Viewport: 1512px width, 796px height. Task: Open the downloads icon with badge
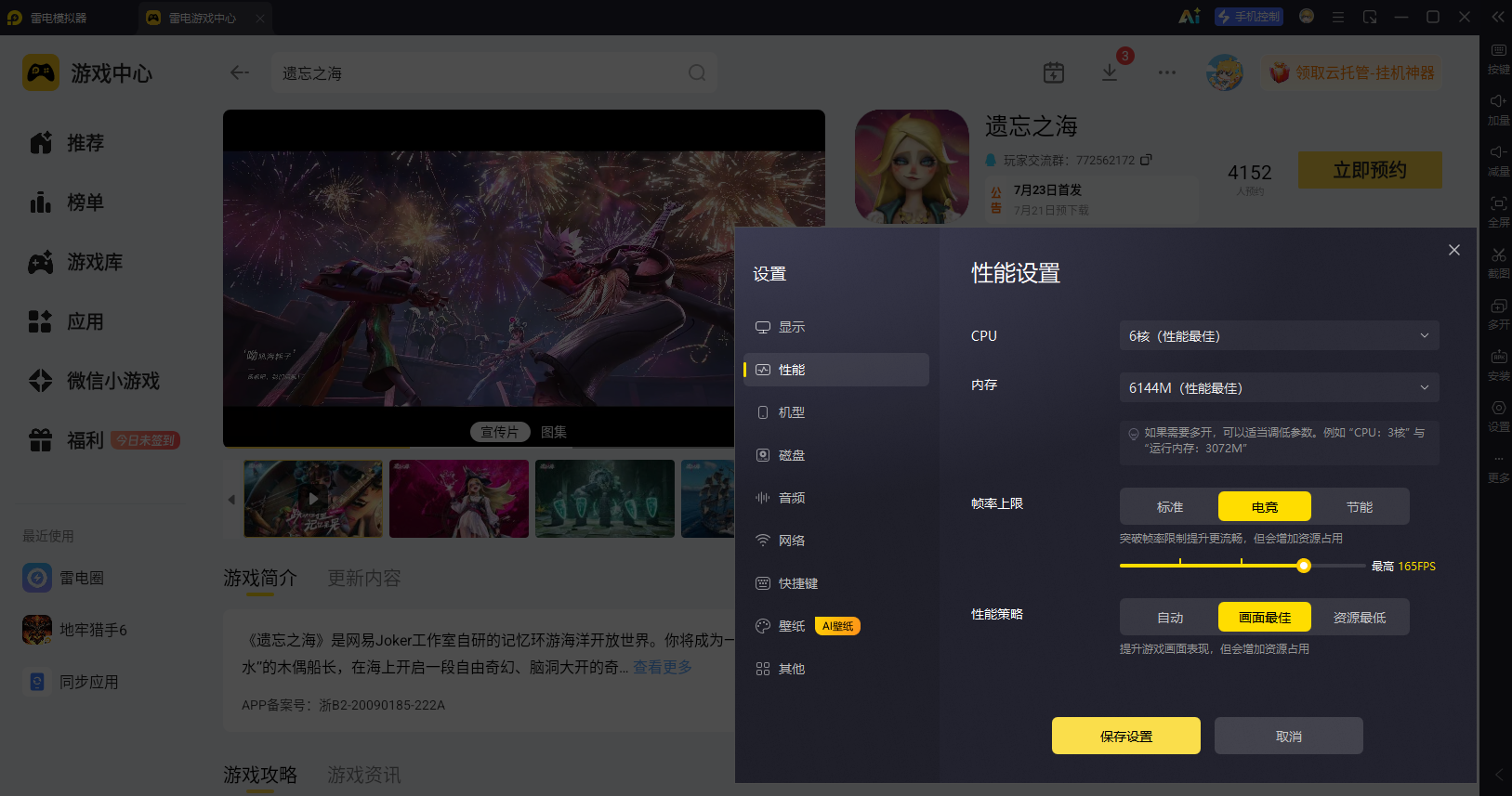1111,72
